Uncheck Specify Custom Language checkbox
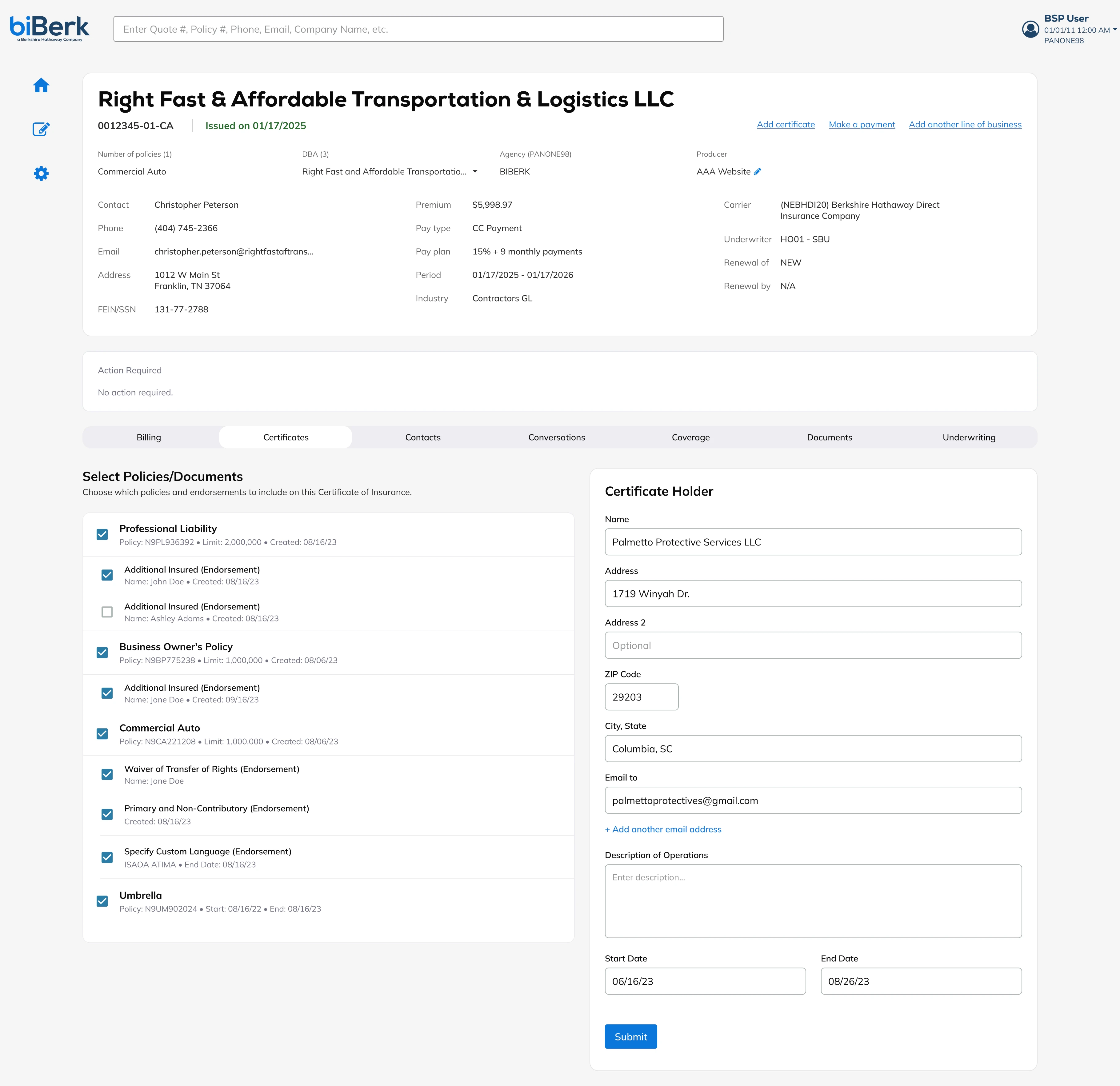 [107, 857]
